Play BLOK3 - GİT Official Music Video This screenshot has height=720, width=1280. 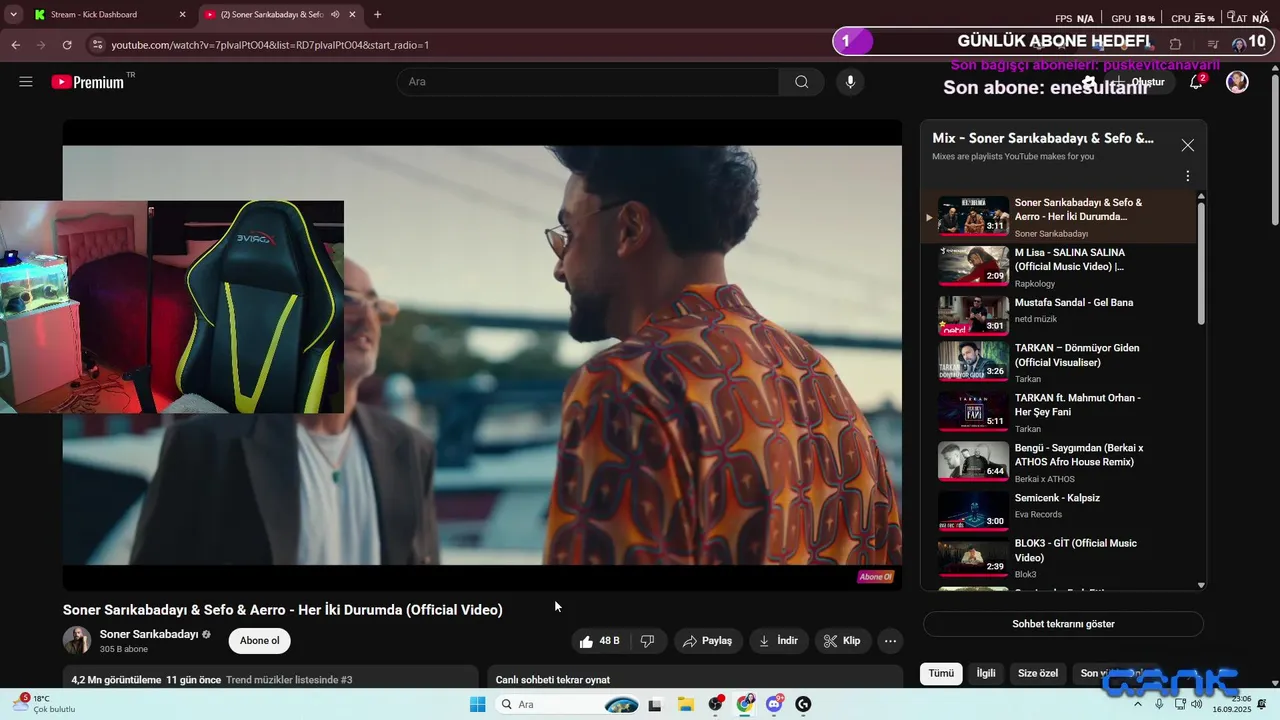pos(1058,560)
